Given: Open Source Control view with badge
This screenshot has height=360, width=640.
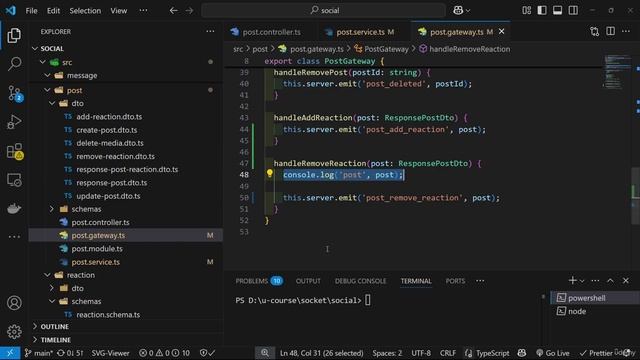Looking at the screenshot, I should pos(15,94).
